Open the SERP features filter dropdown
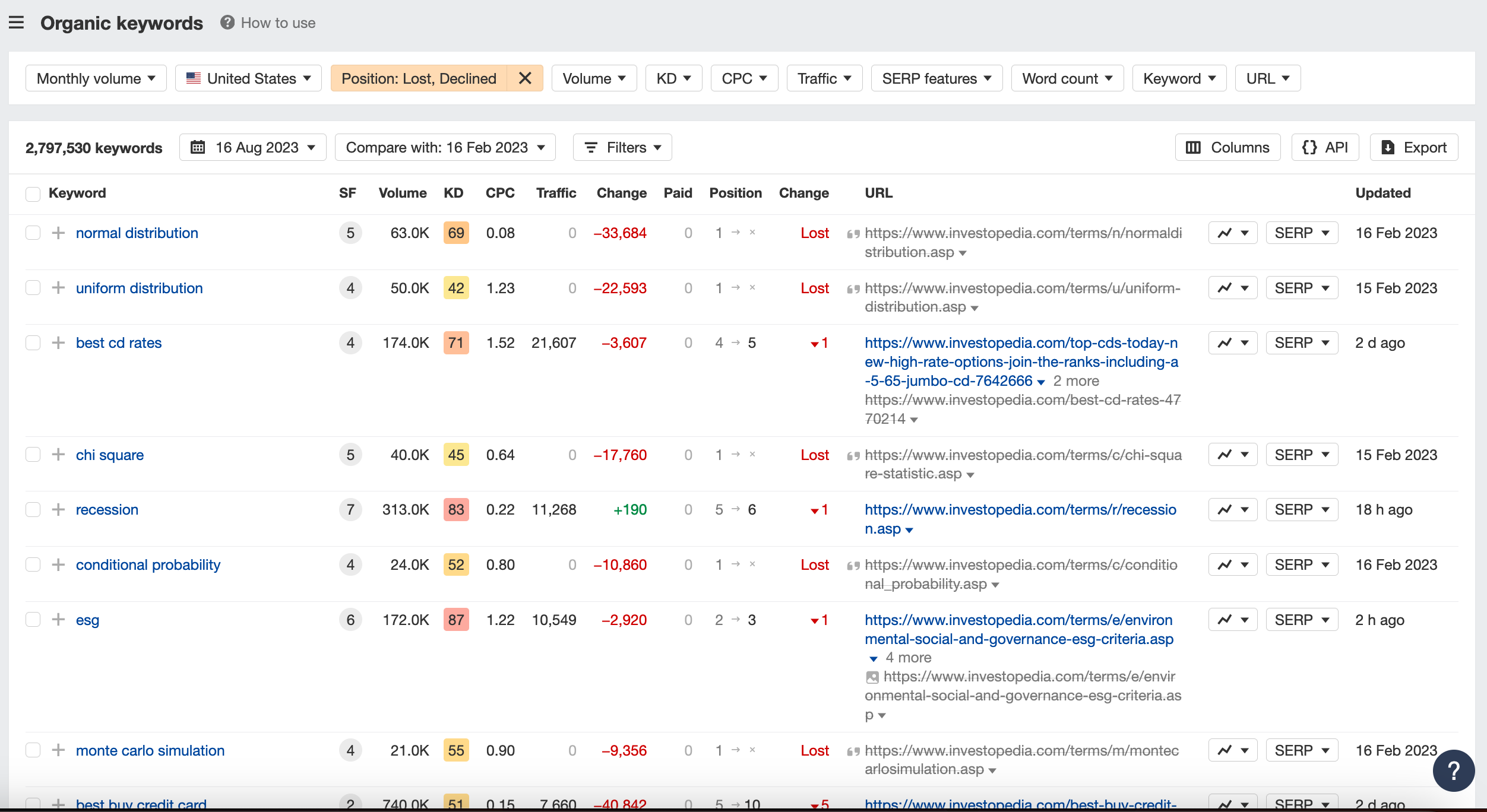The height and width of the screenshot is (812, 1487). pos(937,78)
